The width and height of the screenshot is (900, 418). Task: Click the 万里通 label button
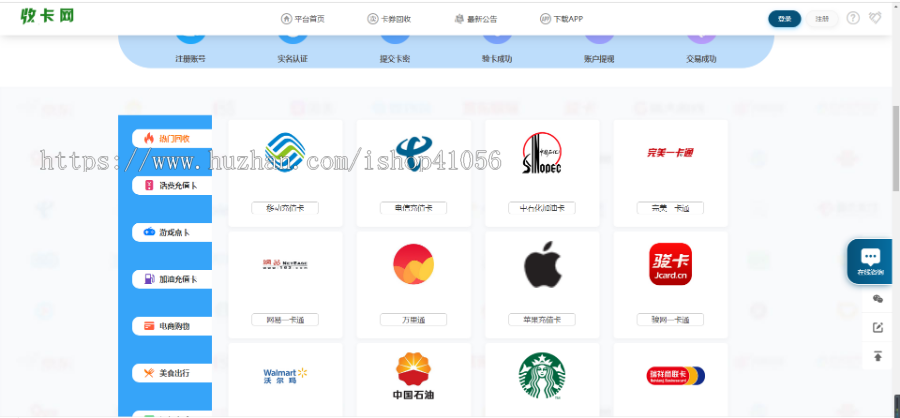pyautogui.click(x=413, y=320)
